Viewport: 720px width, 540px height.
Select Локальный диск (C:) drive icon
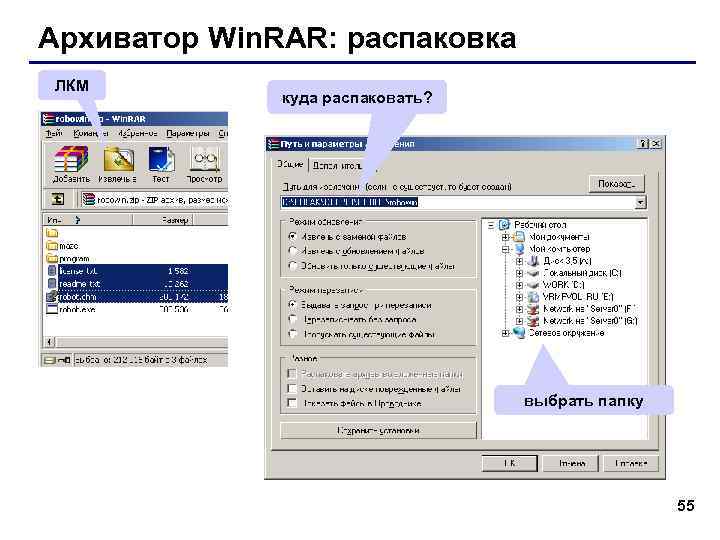[533, 273]
